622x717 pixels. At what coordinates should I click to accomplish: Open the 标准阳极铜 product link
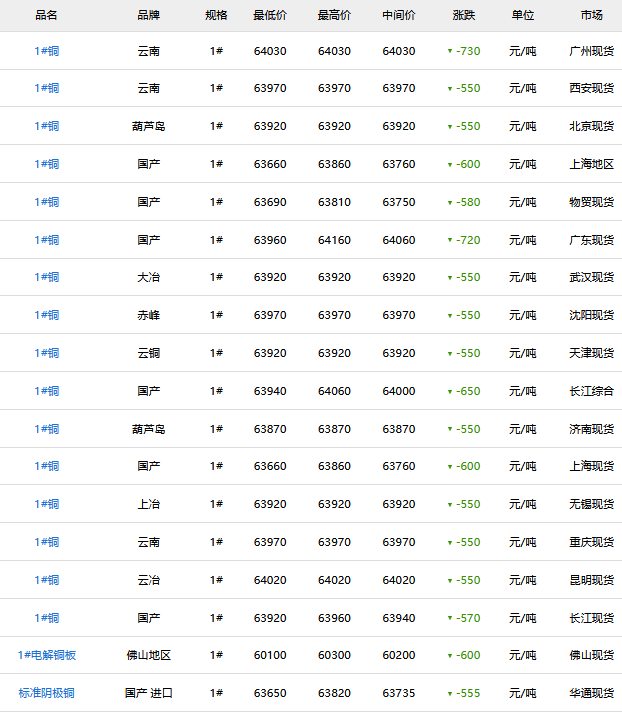[x=47, y=693]
